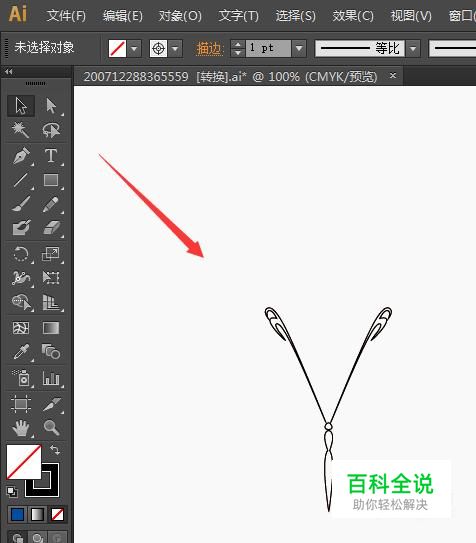
Task: Apply None mode button
Action: [57, 514]
